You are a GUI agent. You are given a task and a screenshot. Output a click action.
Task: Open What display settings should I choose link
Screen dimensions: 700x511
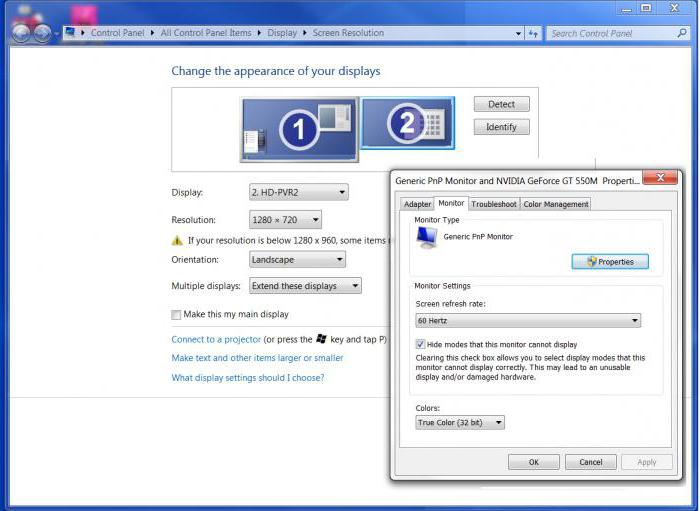coord(248,378)
